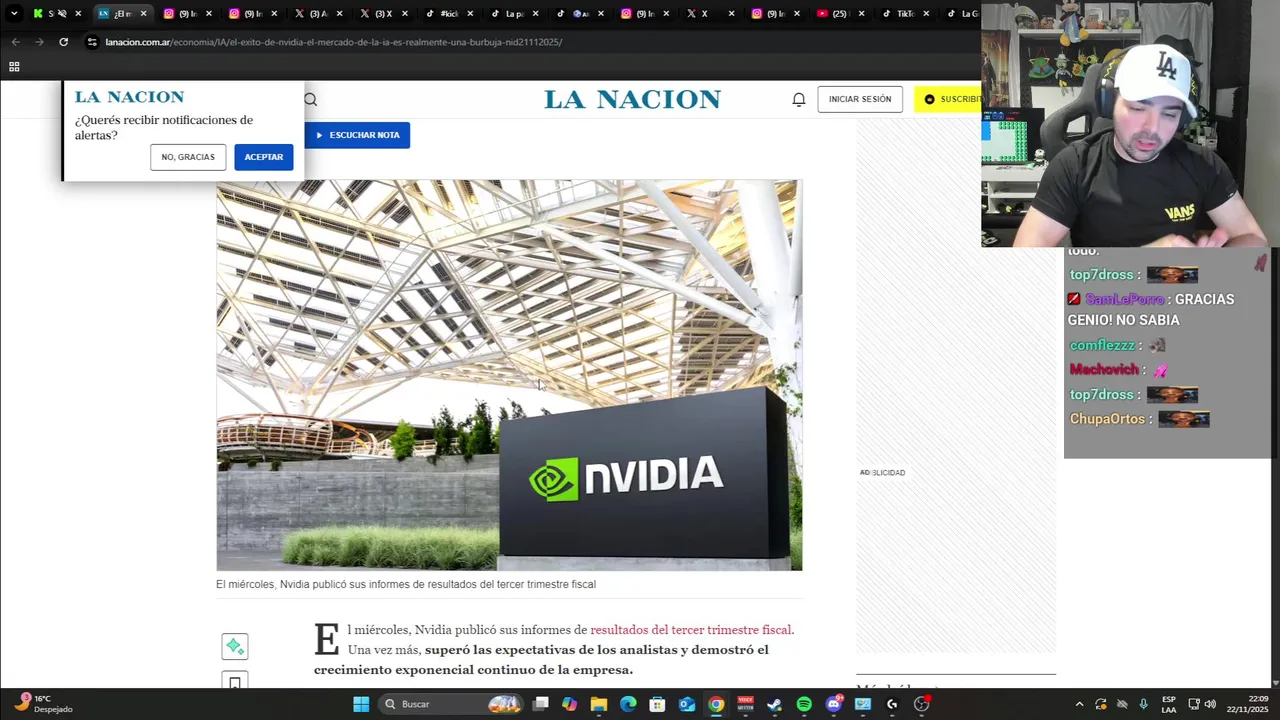Screen dimensions: 1280x720
Task: Close the '(25)' YouTube tab
Action: (x=861, y=14)
